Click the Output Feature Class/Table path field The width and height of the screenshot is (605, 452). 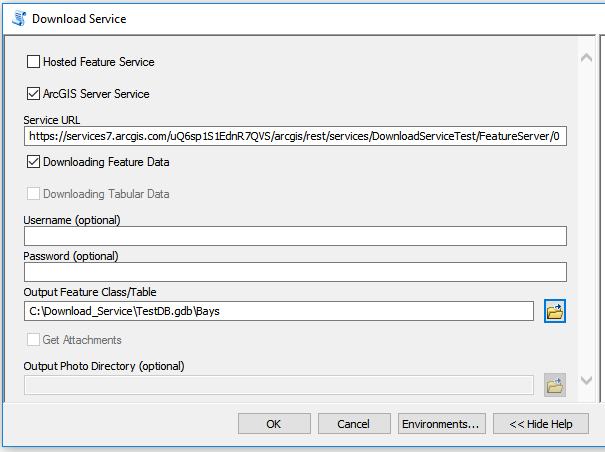pos(279,312)
